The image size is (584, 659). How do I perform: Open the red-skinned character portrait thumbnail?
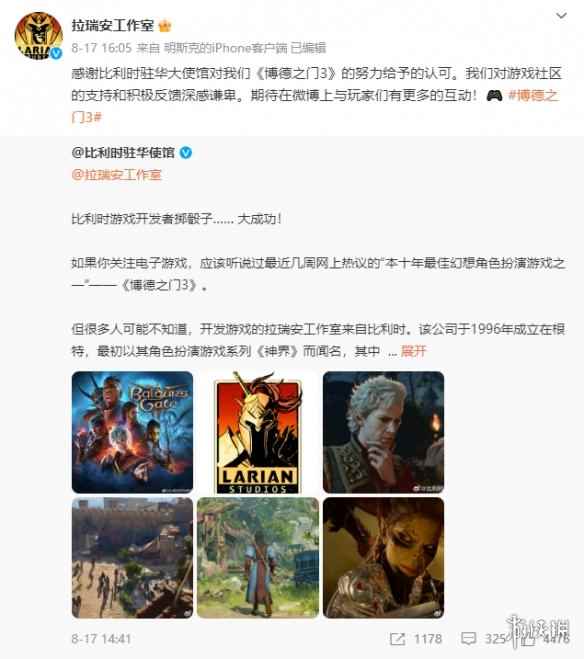click(x=383, y=557)
